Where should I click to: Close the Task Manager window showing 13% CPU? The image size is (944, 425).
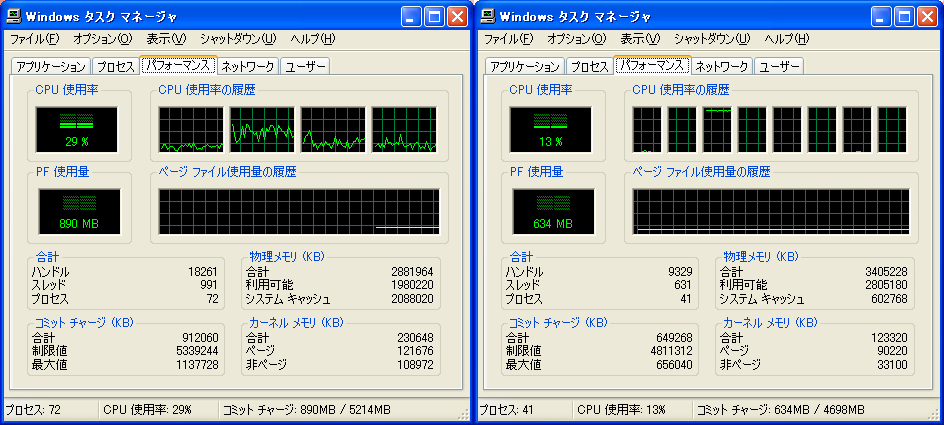931,17
